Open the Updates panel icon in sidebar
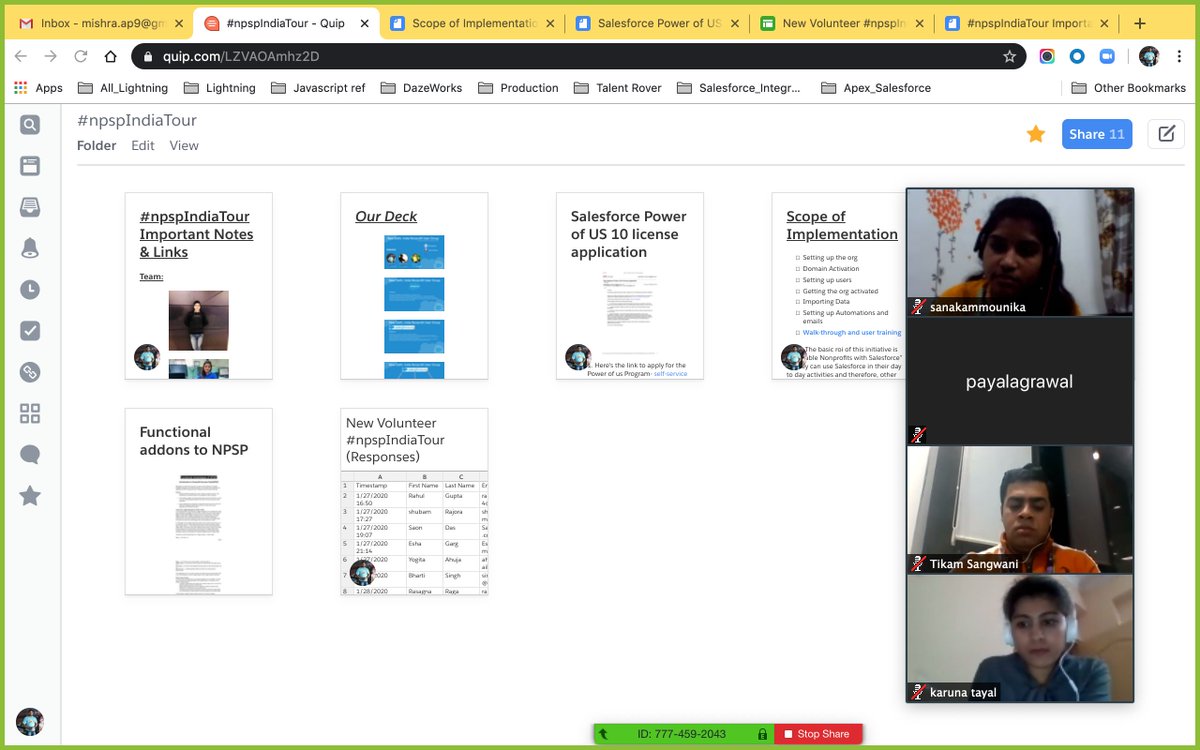Image resolution: width=1200 pixels, height=750 pixels. coord(30,166)
